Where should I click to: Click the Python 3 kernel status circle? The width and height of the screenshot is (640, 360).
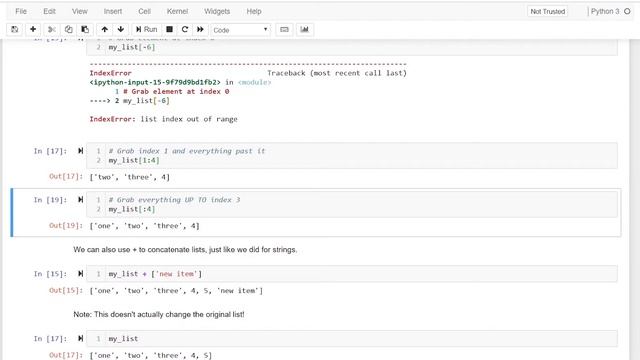[x=627, y=11]
